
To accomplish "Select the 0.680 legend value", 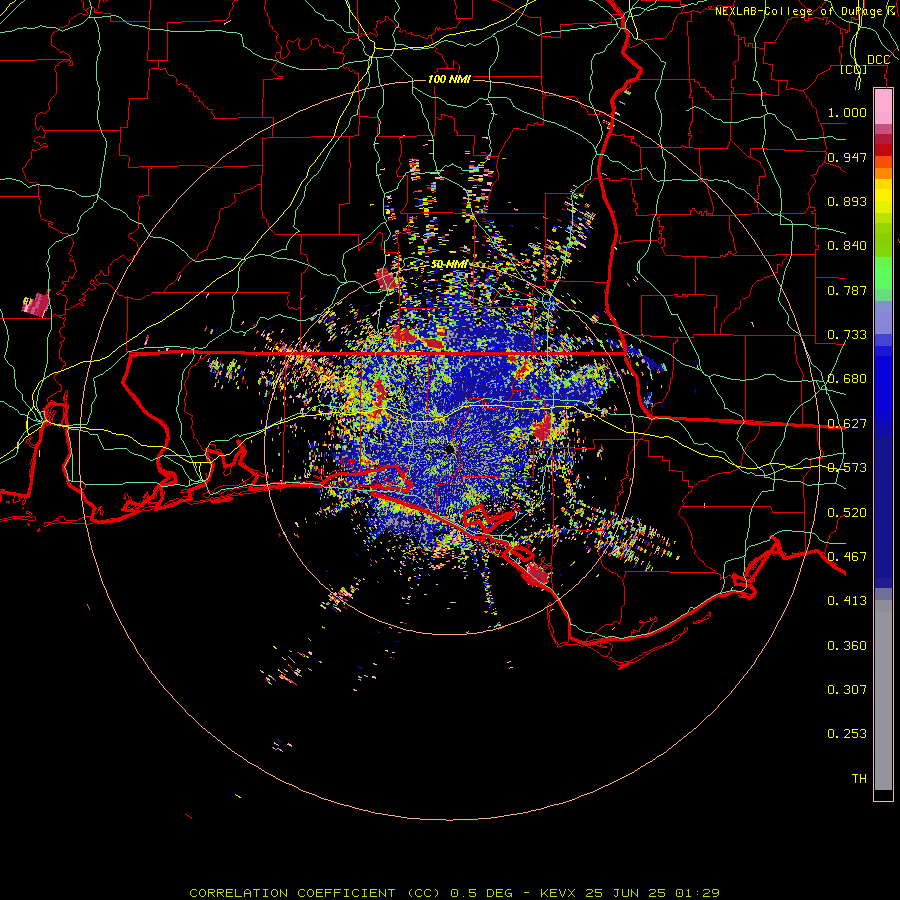I will click(x=847, y=379).
